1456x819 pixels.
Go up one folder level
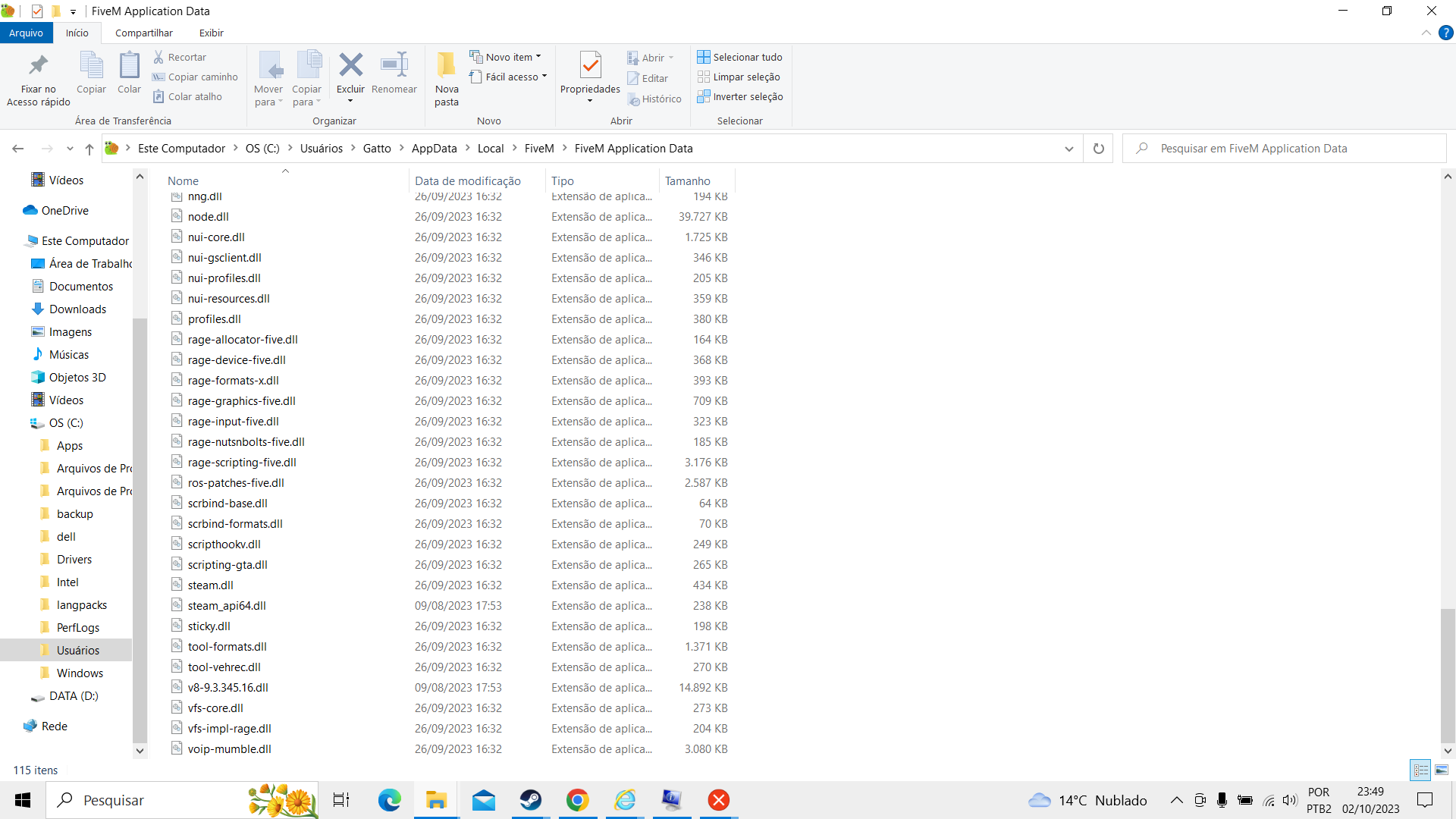coord(89,149)
